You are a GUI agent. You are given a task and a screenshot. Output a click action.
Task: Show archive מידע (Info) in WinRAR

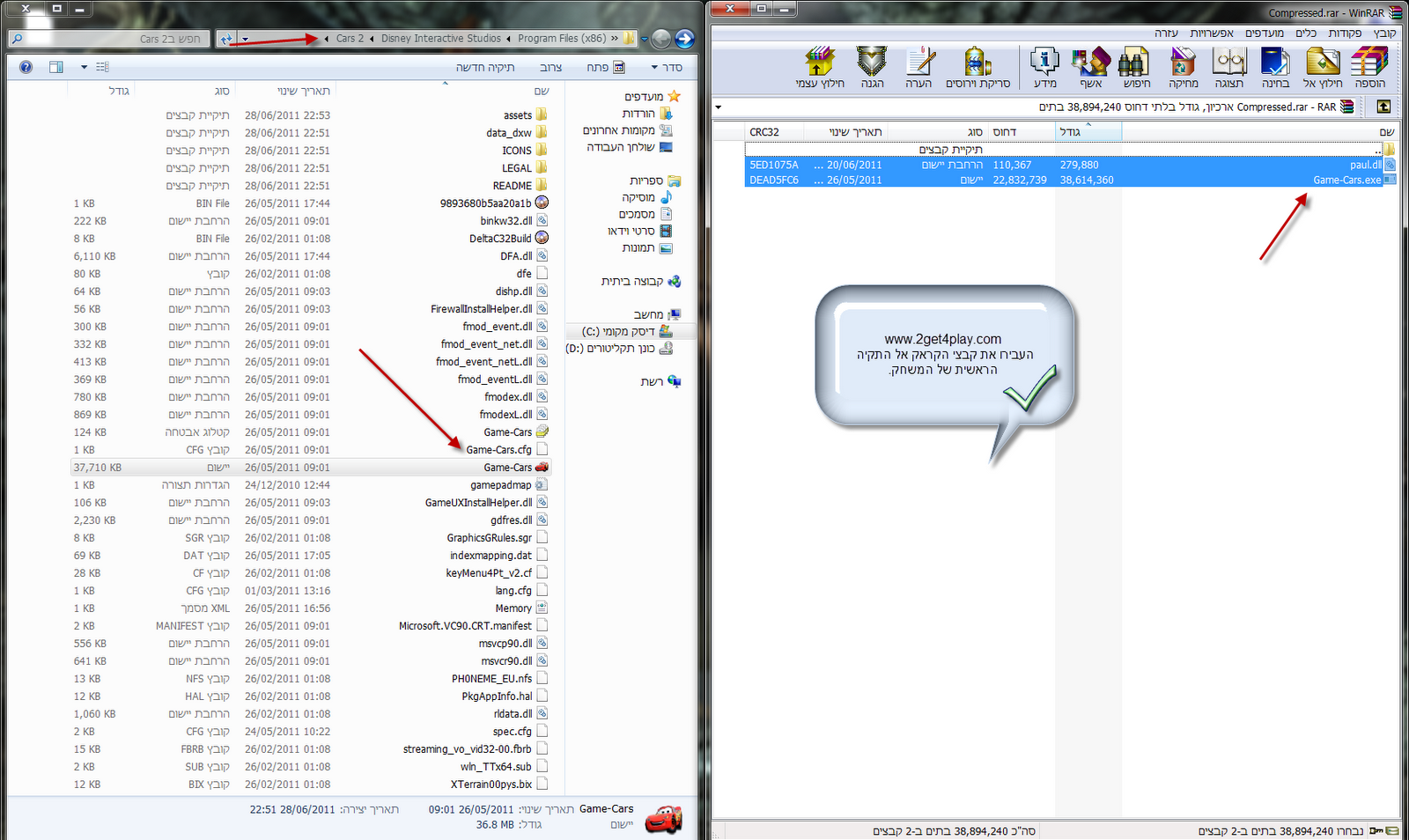pos(1044,67)
